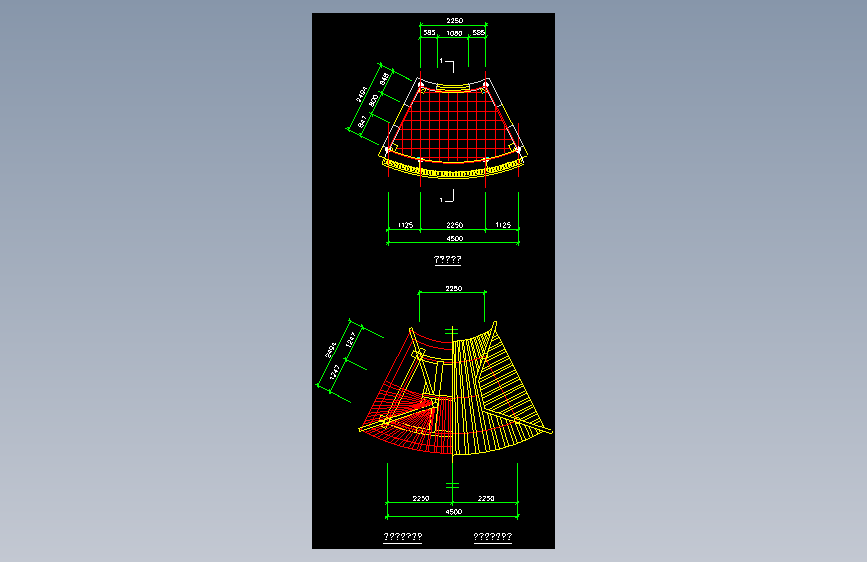
Task: Click the 800 angled dimension label
Action: 373,101
